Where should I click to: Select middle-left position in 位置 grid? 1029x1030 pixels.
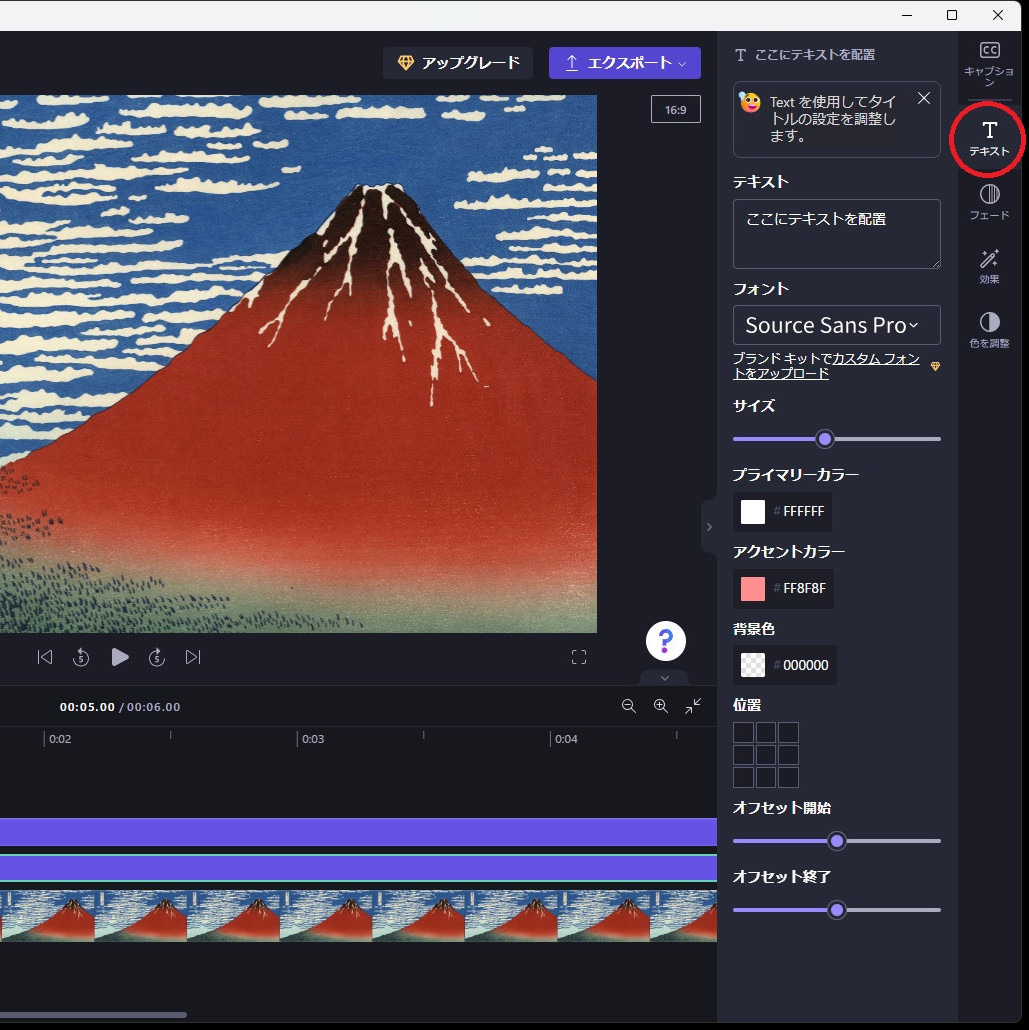click(744, 755)
